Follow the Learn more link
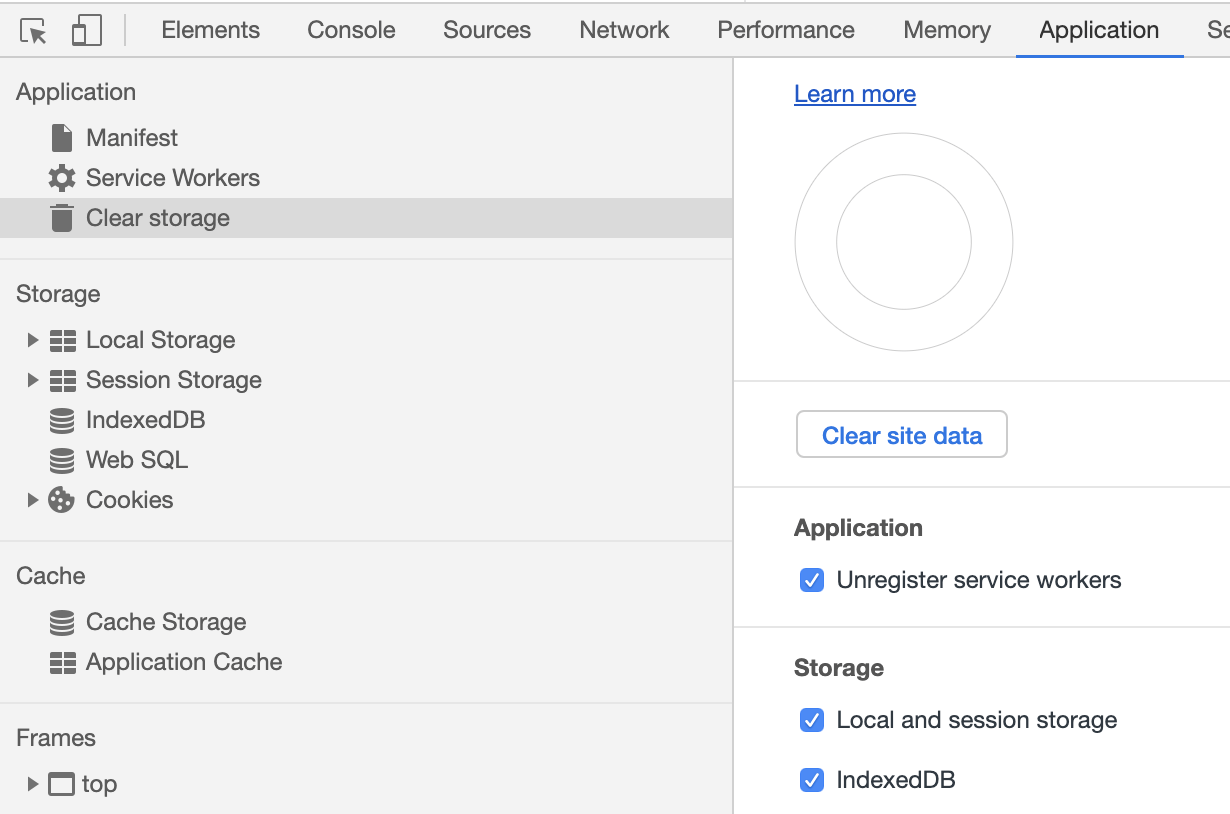This screenshot has width=1230, height=814. pyautogui.click(x=854, y=94)
